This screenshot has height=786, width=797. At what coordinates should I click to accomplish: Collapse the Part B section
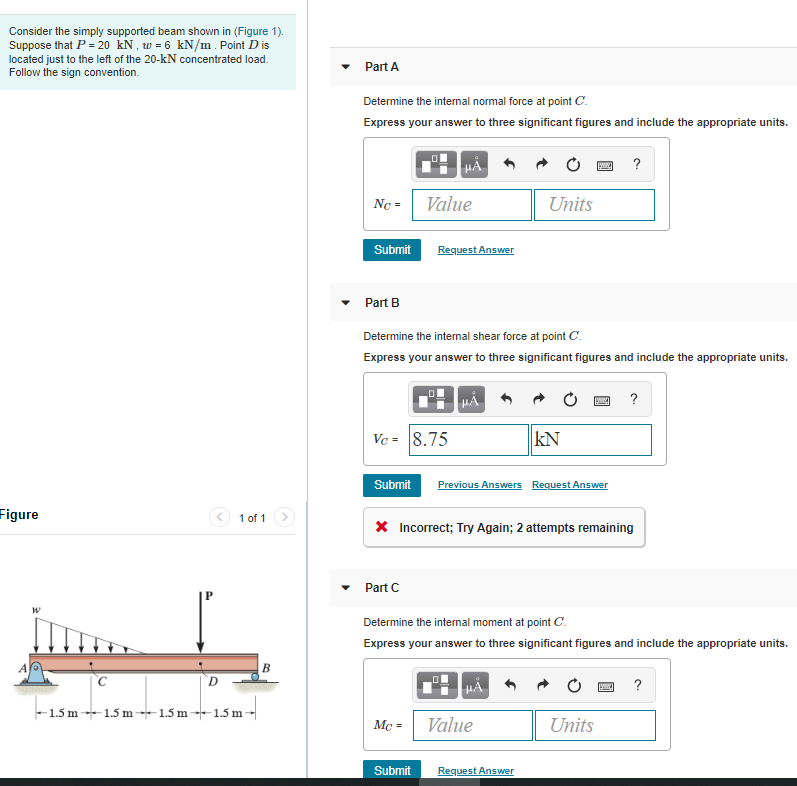(x=346, y=303)
